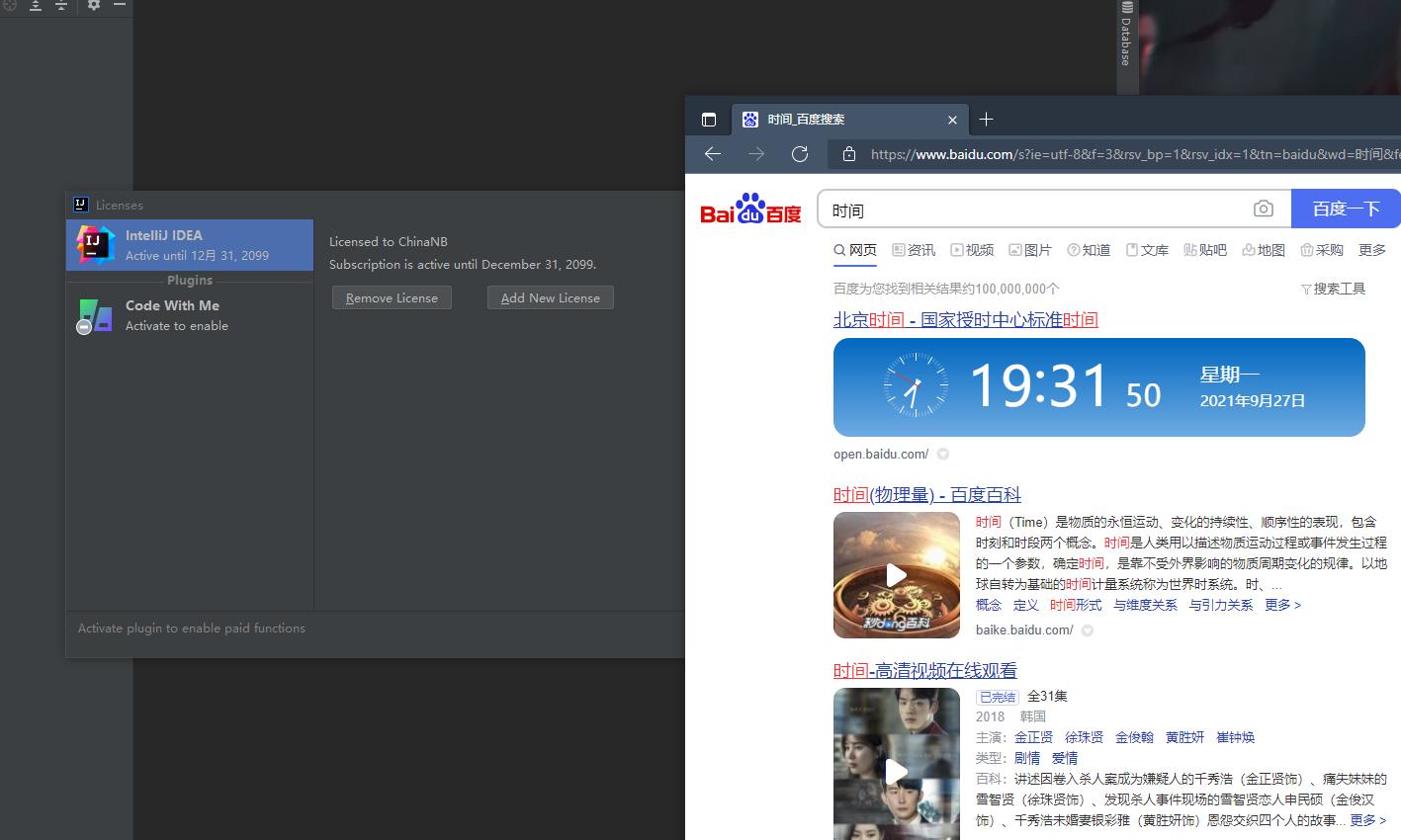Click the 与维度关系 link
This screenshot has width=1401, height=840.
[1145, 605]
